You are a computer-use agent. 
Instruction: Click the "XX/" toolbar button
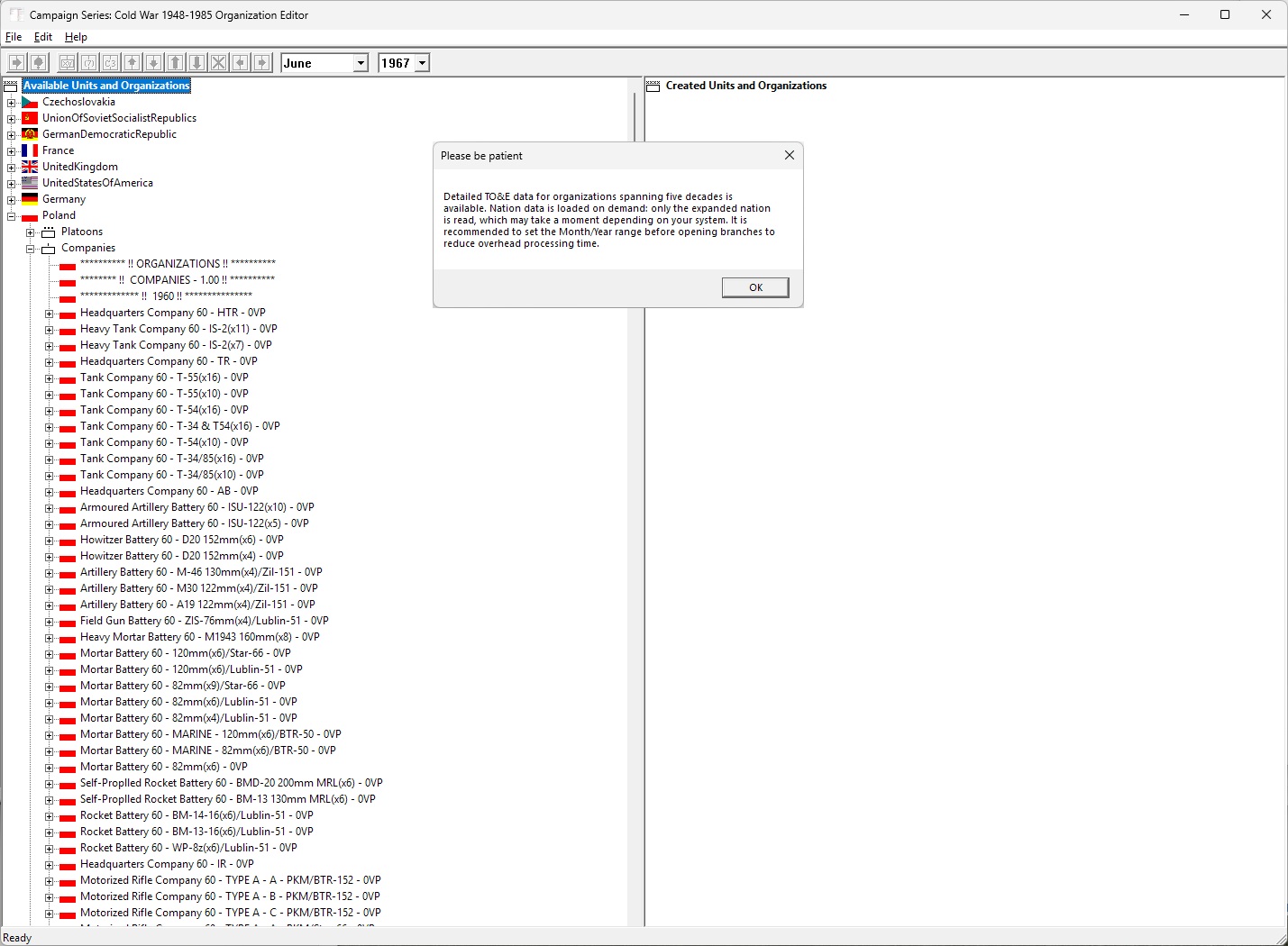point(68,62)
